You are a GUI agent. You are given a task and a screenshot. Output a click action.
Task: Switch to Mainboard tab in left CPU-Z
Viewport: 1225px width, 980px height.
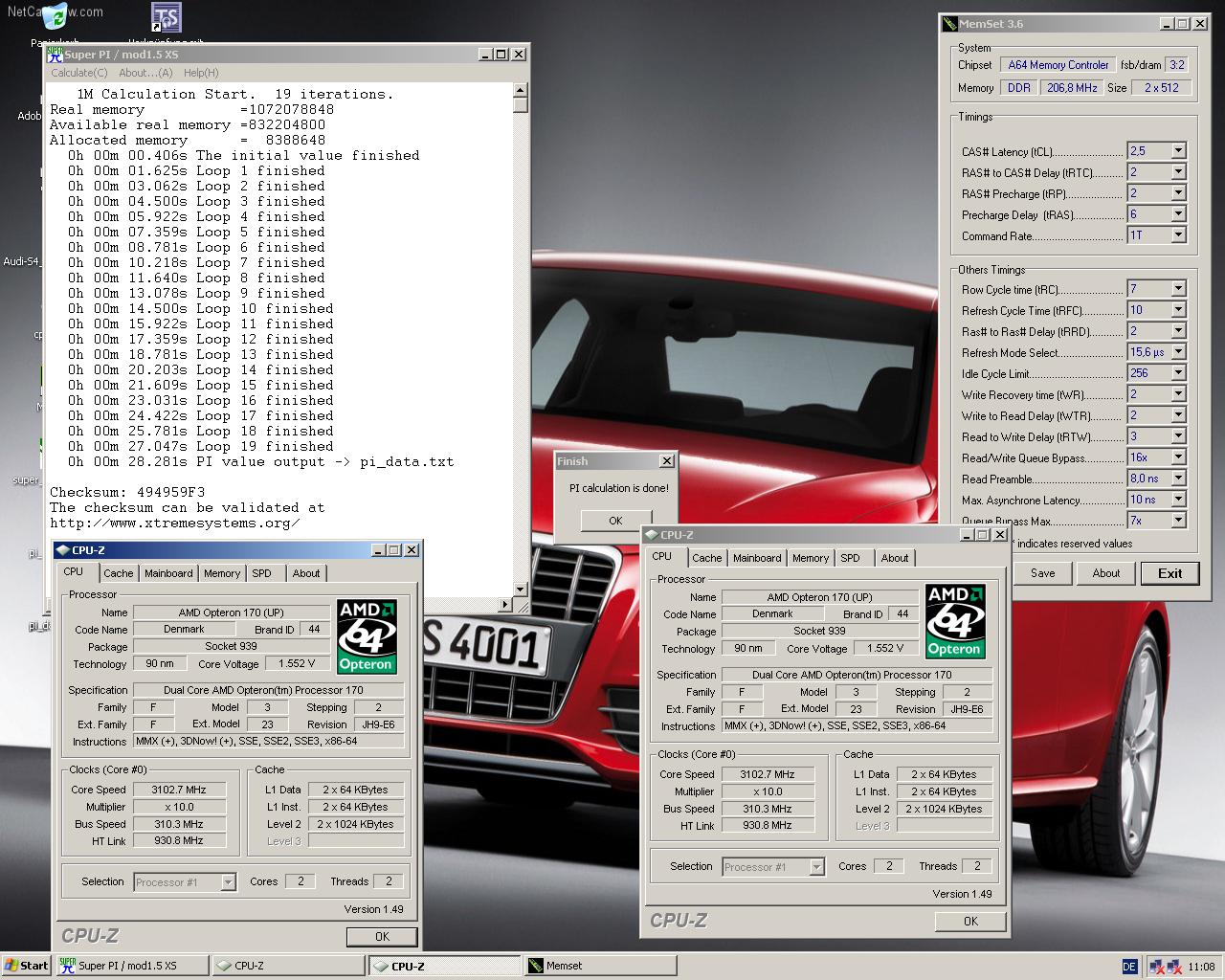pos(168,573)
